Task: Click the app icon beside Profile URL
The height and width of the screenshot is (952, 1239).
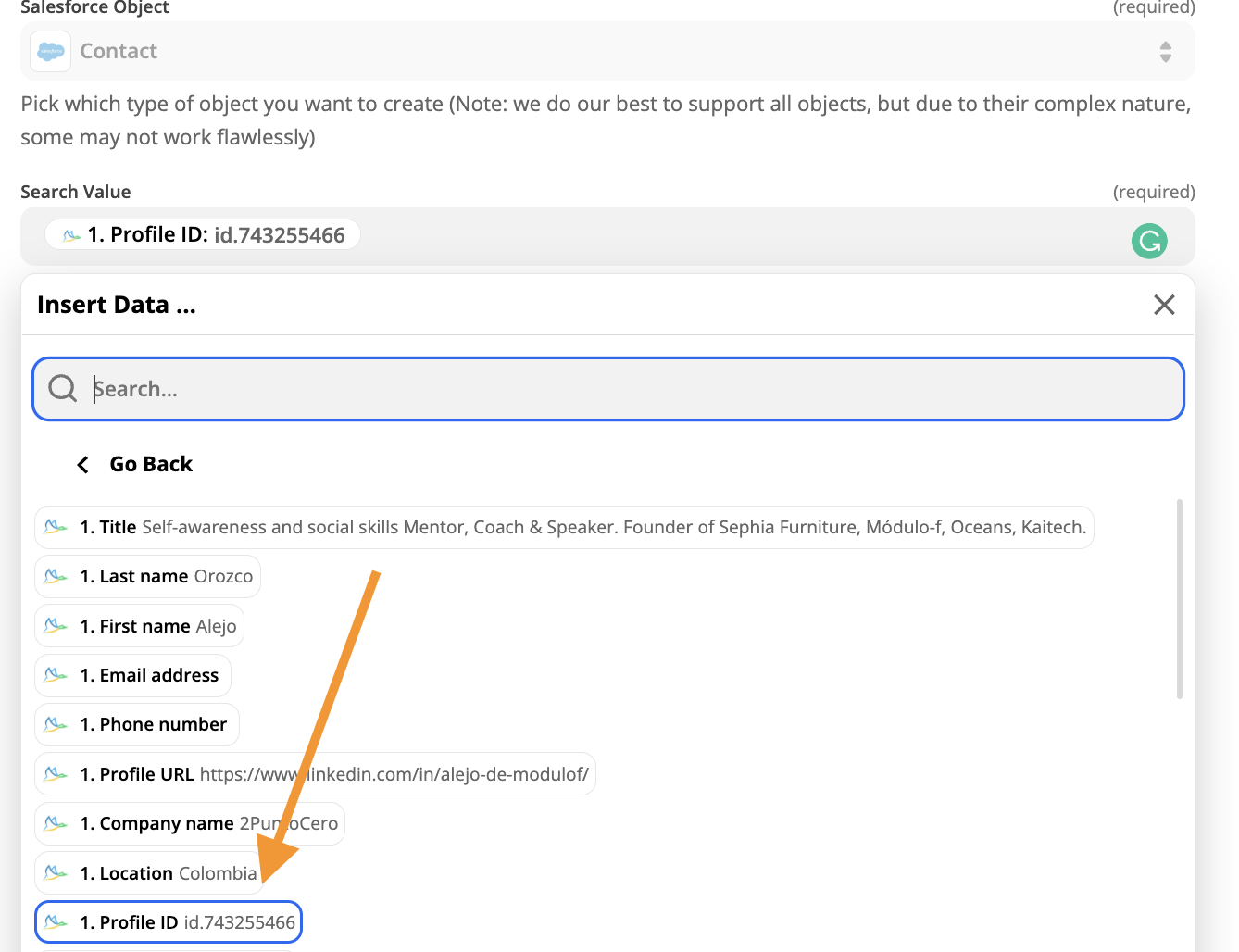Action: 56,774
